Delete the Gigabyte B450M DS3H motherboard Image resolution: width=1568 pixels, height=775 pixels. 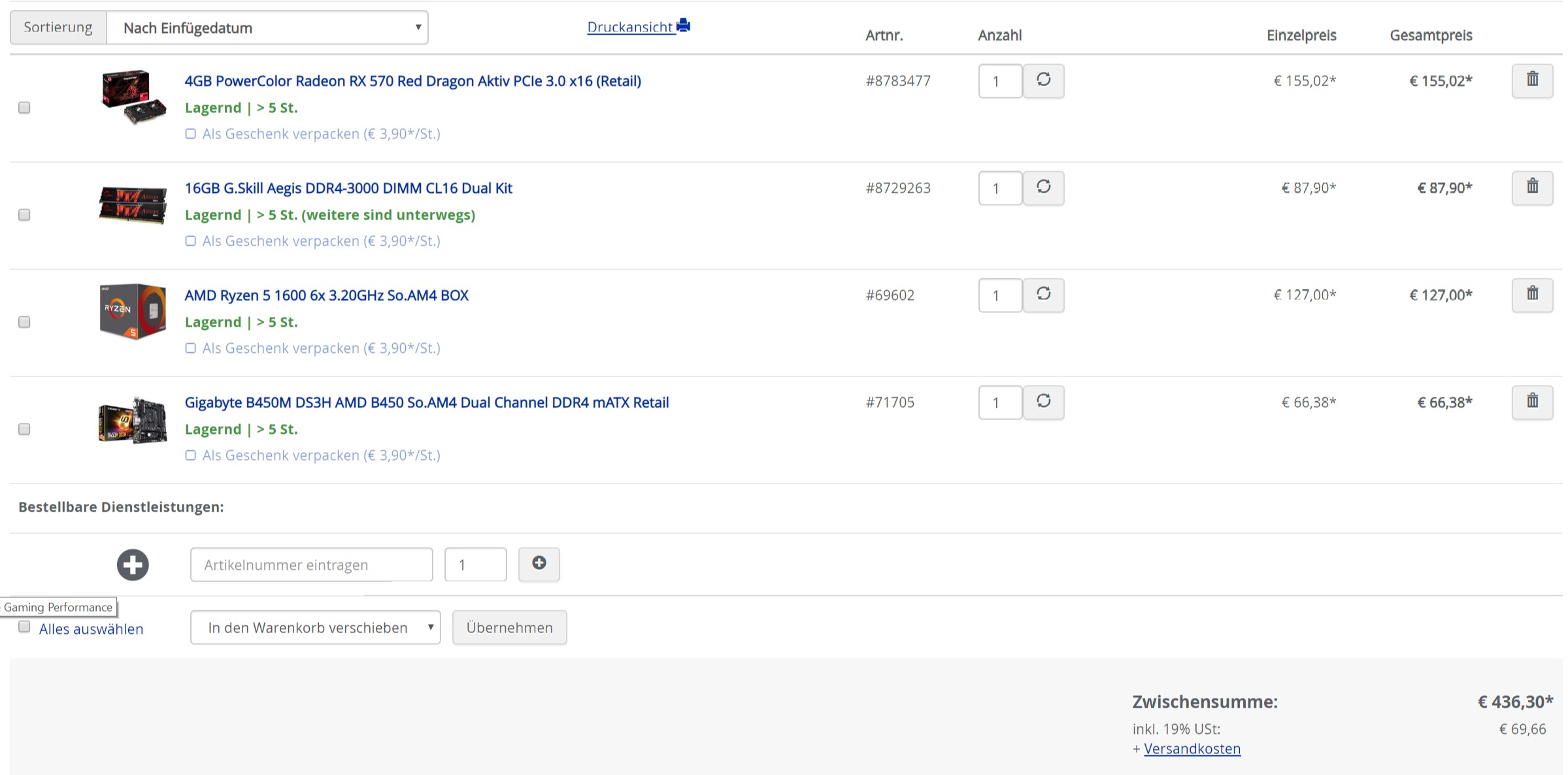(x=1531, y=402)
